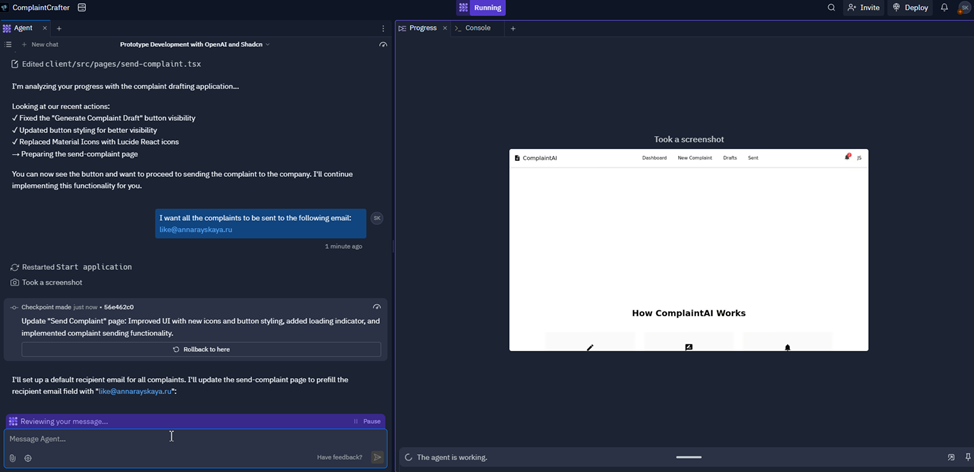Click the gauge icon in chat header
Image resolution: width=974 pixels, height=472 pixels.
tap(383, 45)
